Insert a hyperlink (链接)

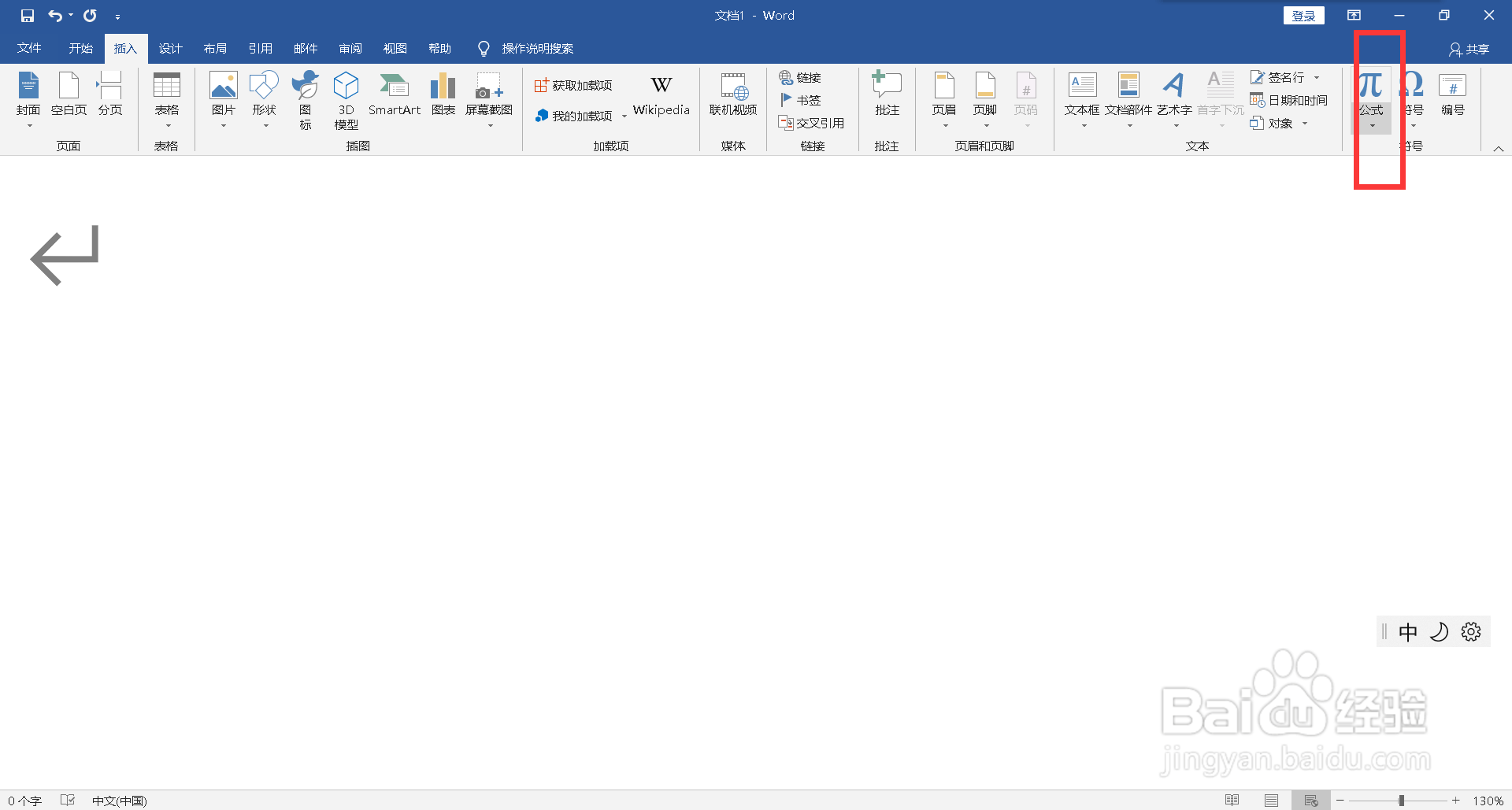(x=800, y=77)
